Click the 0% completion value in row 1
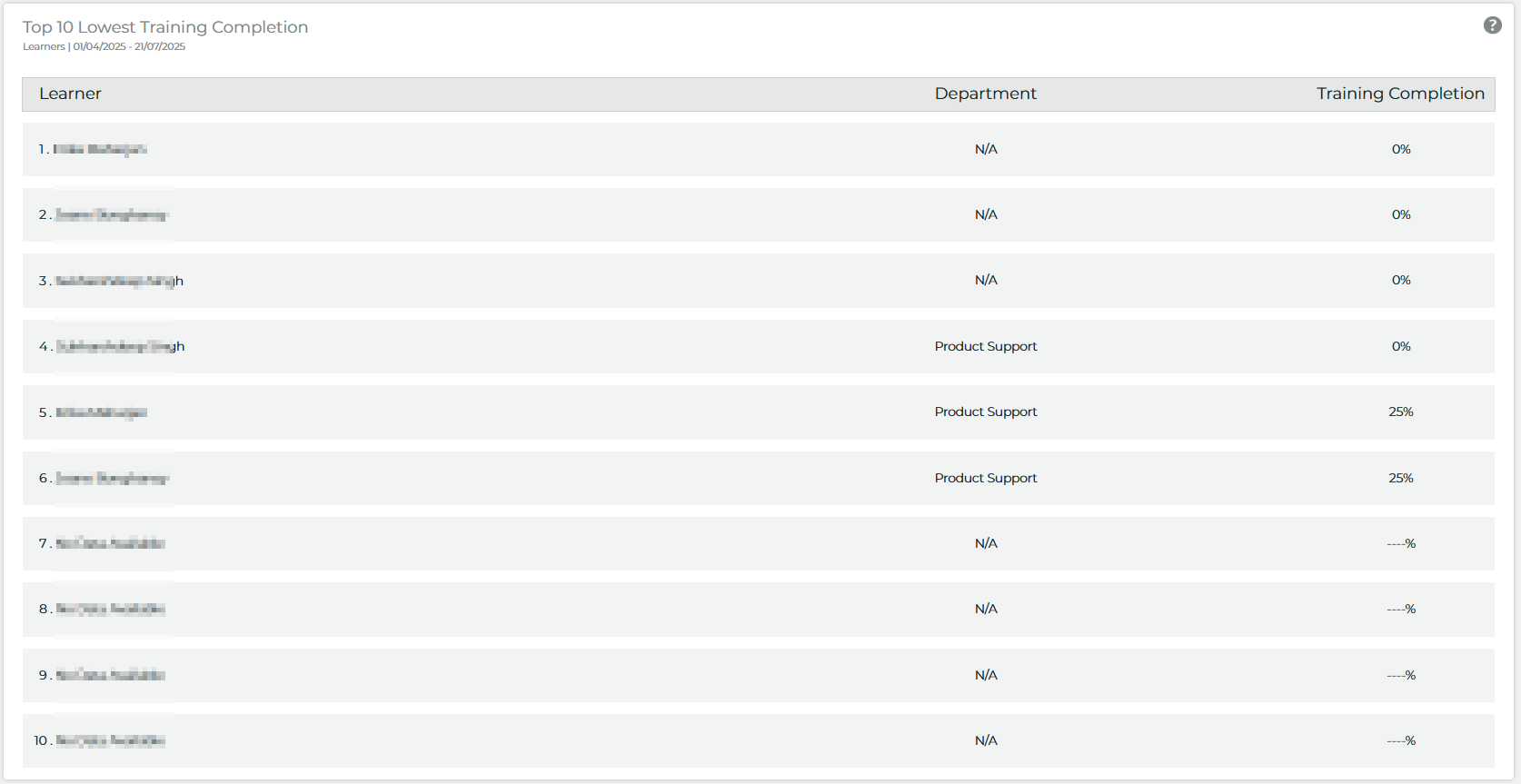Viewport: 1521px width, 784px height. pos(1400,149)
